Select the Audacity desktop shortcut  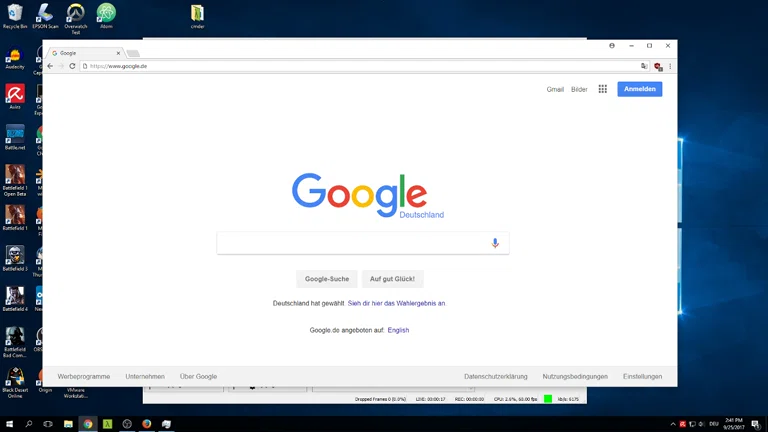15,58
